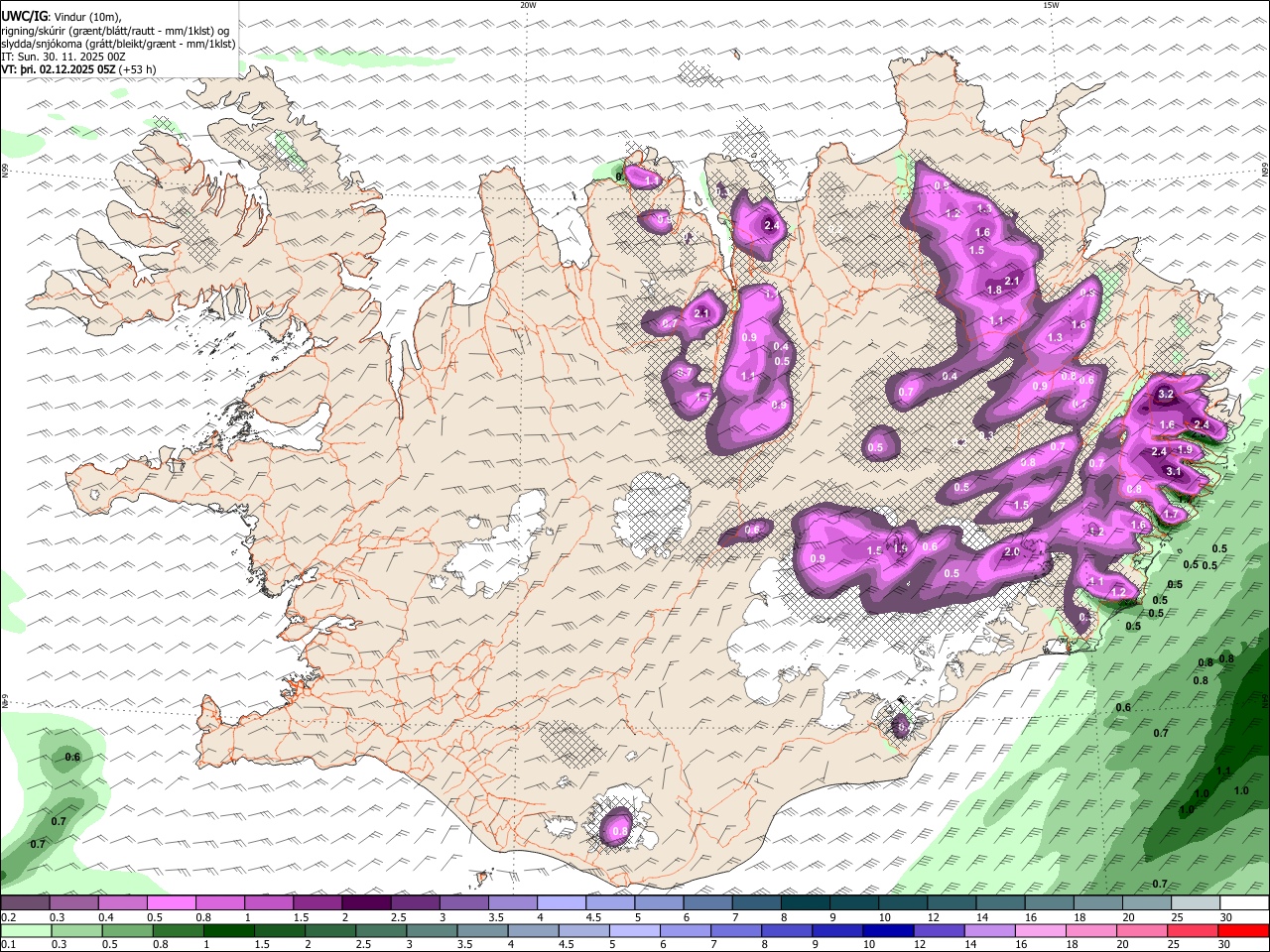1270x952 pixels.
Task: Click the "(+53 h)" forecast offset
Action: click(x=137, y=69)
